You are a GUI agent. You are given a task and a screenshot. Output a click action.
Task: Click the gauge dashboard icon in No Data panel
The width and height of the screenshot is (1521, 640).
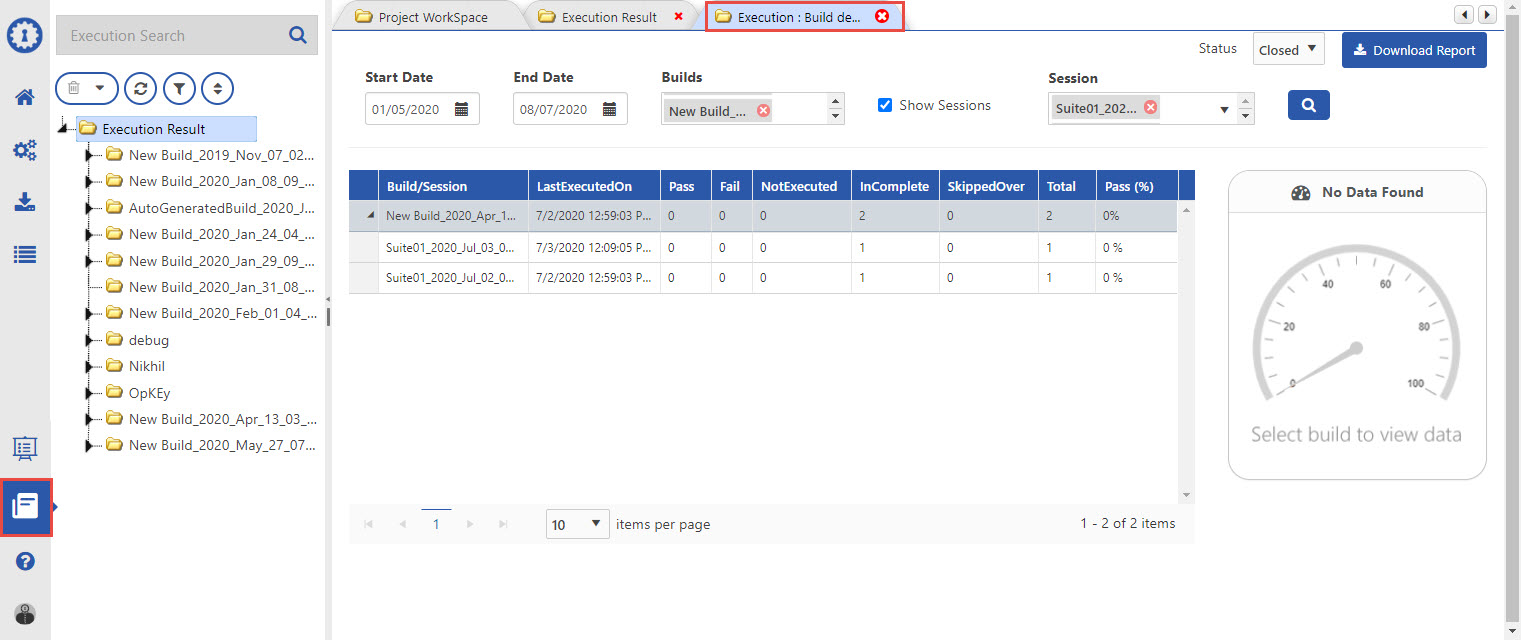pyautogui.click(x=1301, y=192)
